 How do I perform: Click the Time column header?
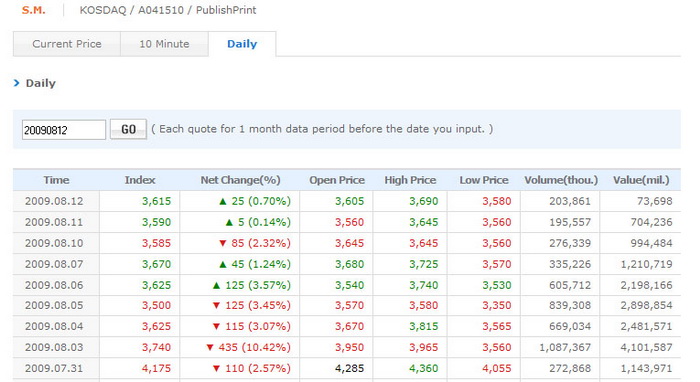click(x=56, y=180)
